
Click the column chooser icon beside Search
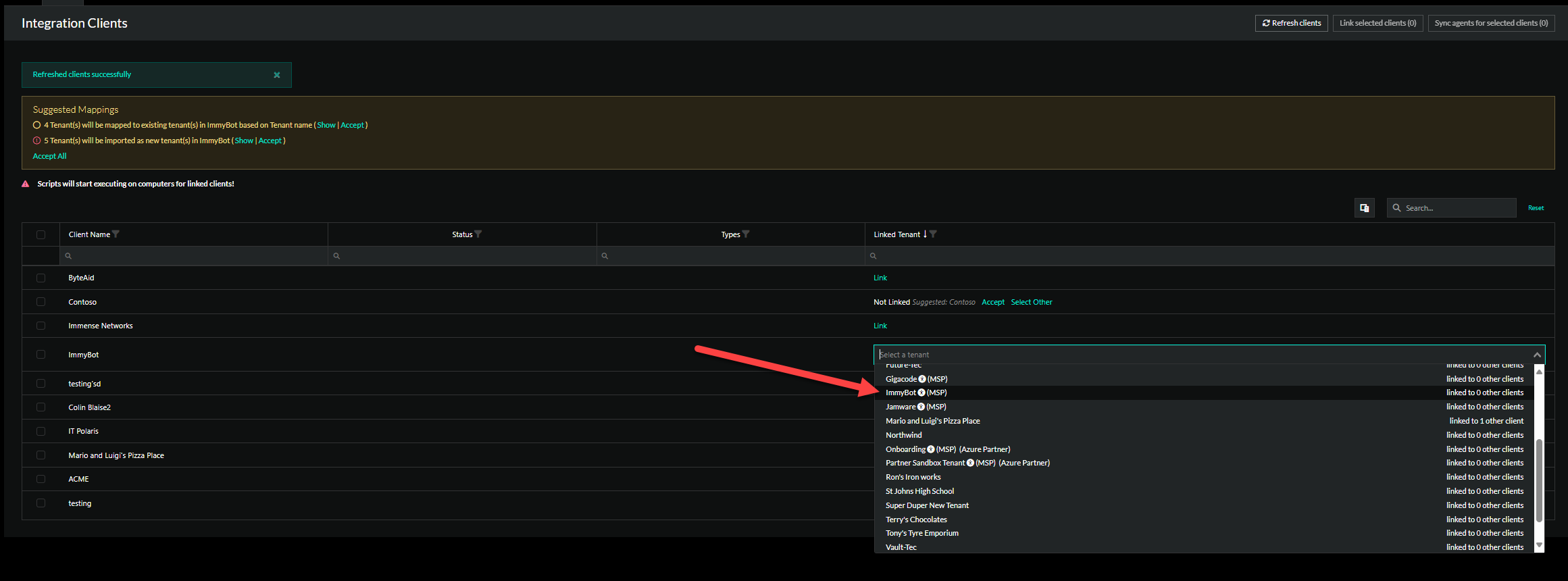1364,208
